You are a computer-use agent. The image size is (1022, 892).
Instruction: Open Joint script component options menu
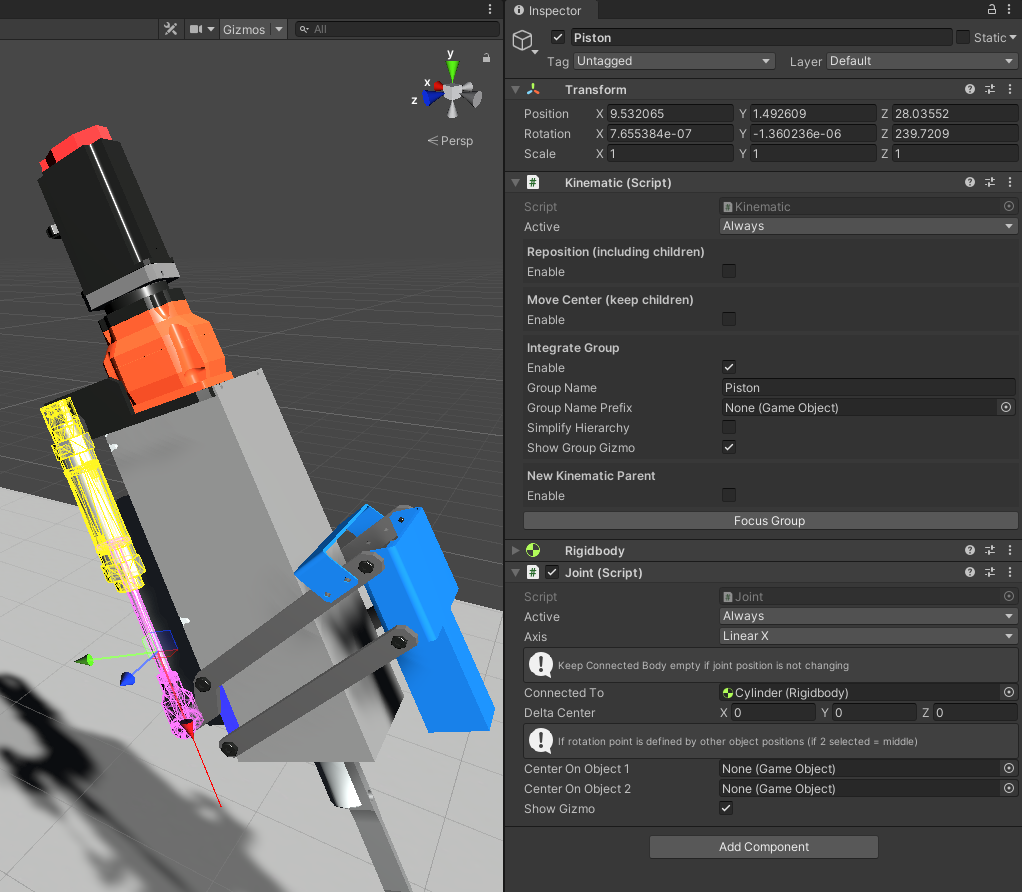click(x=1009, y=573)
